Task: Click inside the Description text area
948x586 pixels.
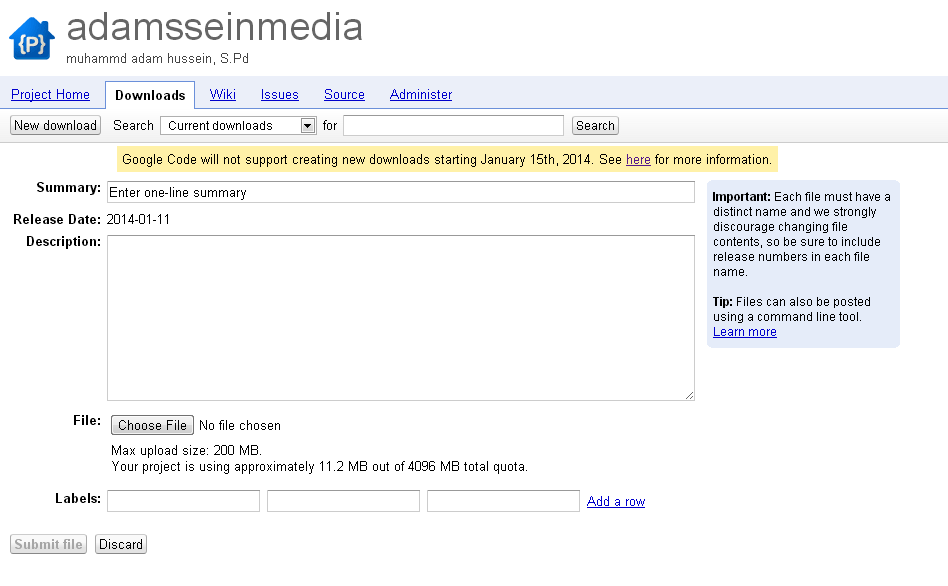Action: coord(401,317)
